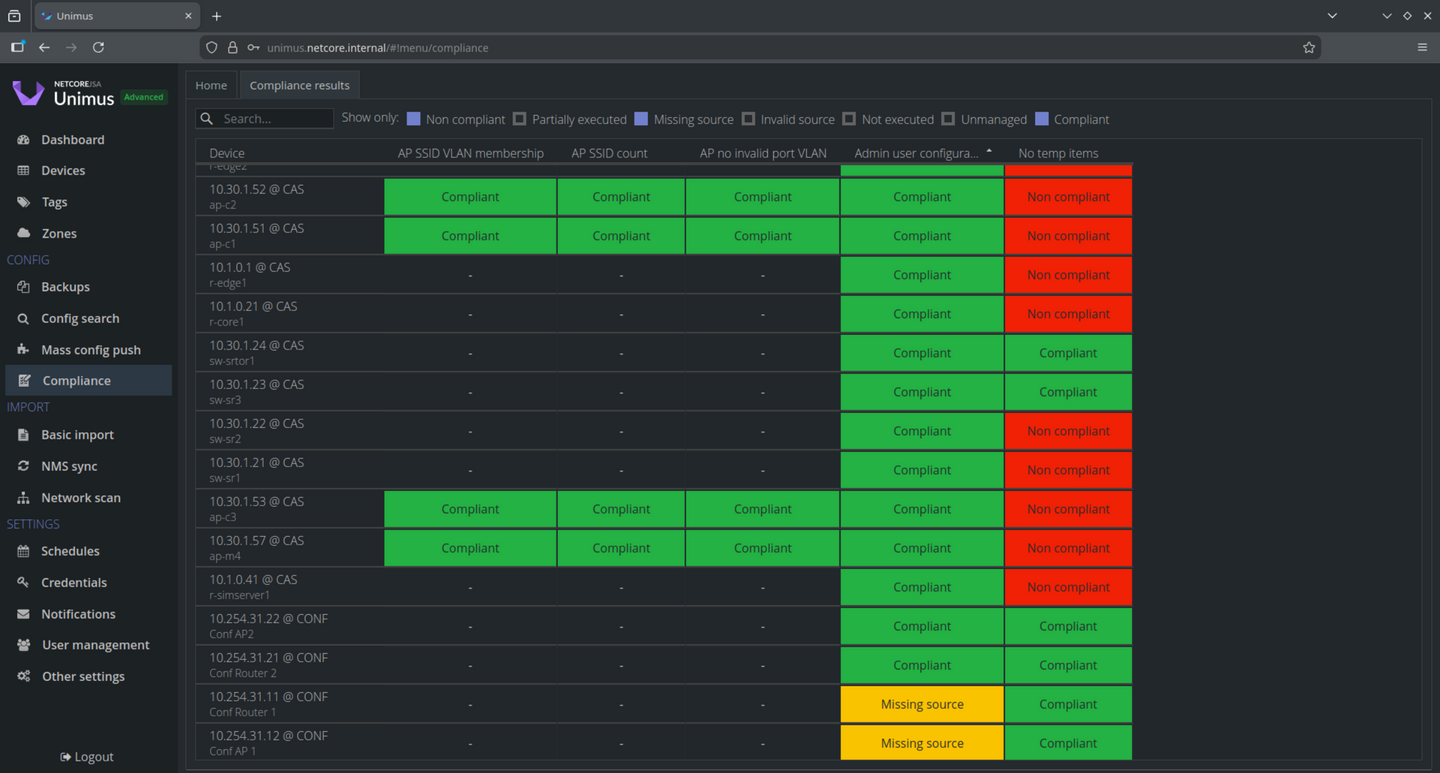Open User management in the sidebar
The width and height of the screenshot is (1440, 773).
tap(95, 645)
